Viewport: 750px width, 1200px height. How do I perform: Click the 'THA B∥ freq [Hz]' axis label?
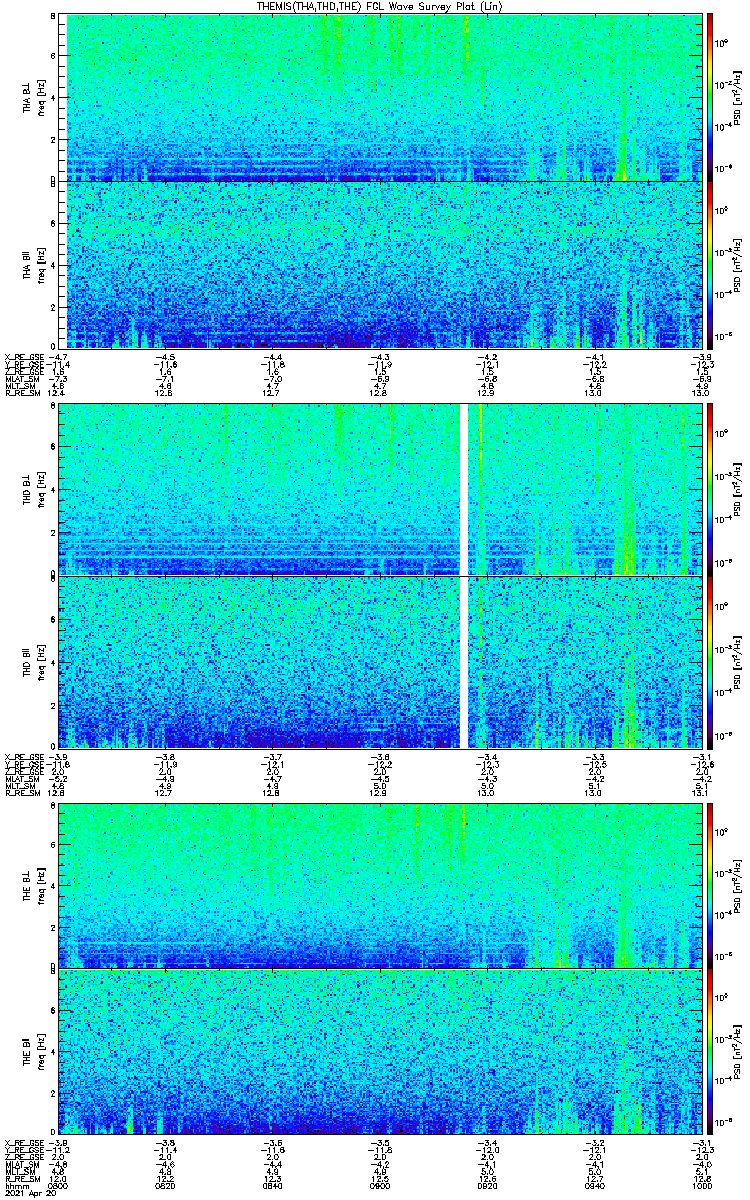[x=34, y=265]
